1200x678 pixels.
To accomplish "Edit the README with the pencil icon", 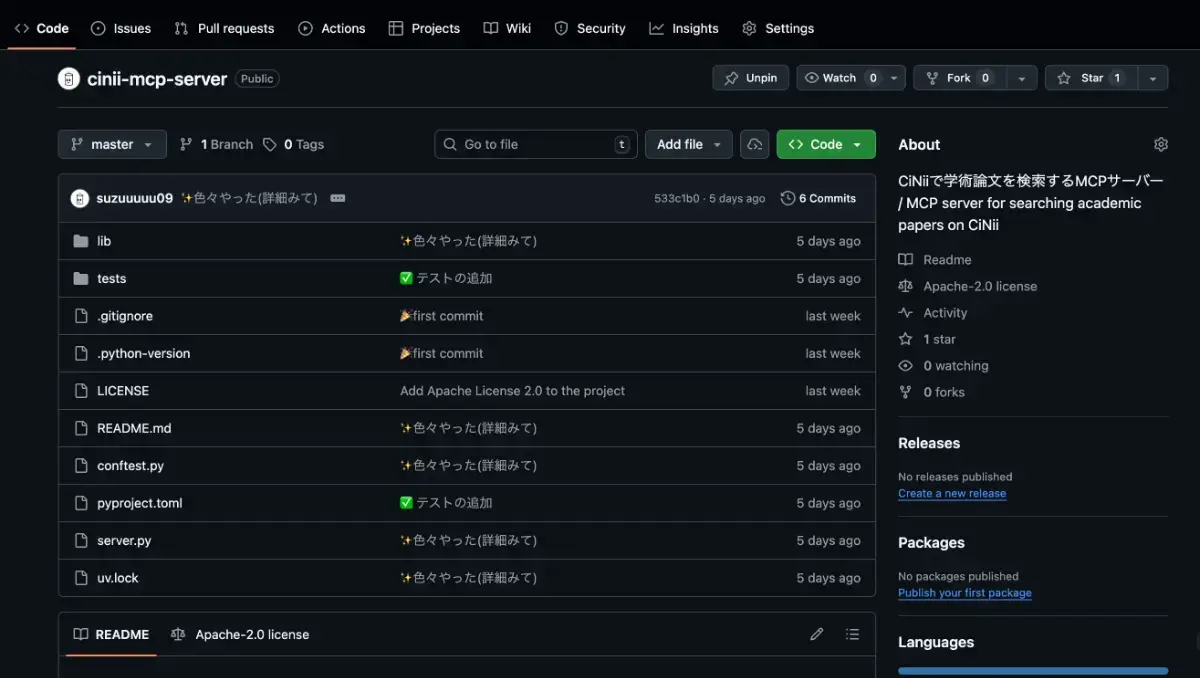I will (816, 633).
